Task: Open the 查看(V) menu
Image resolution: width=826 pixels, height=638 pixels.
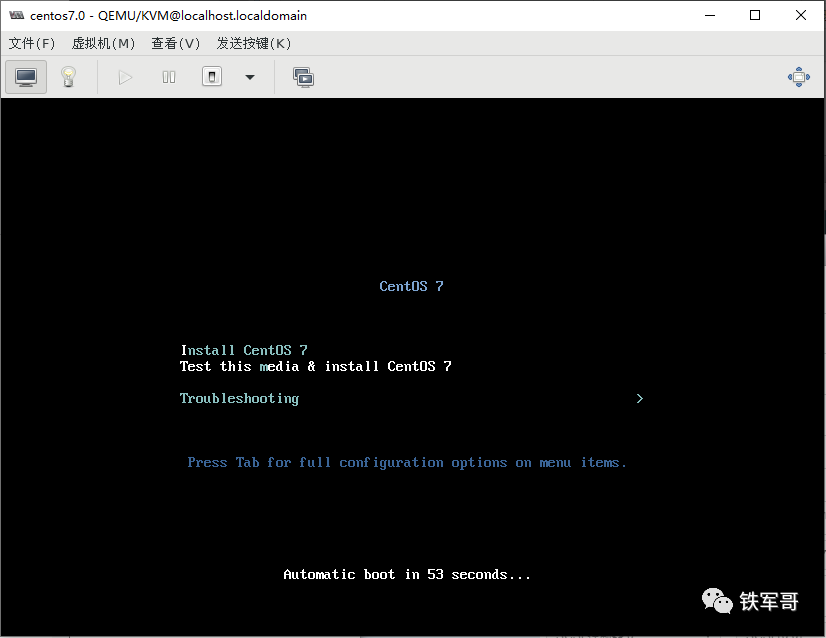Action: (175, 43)
